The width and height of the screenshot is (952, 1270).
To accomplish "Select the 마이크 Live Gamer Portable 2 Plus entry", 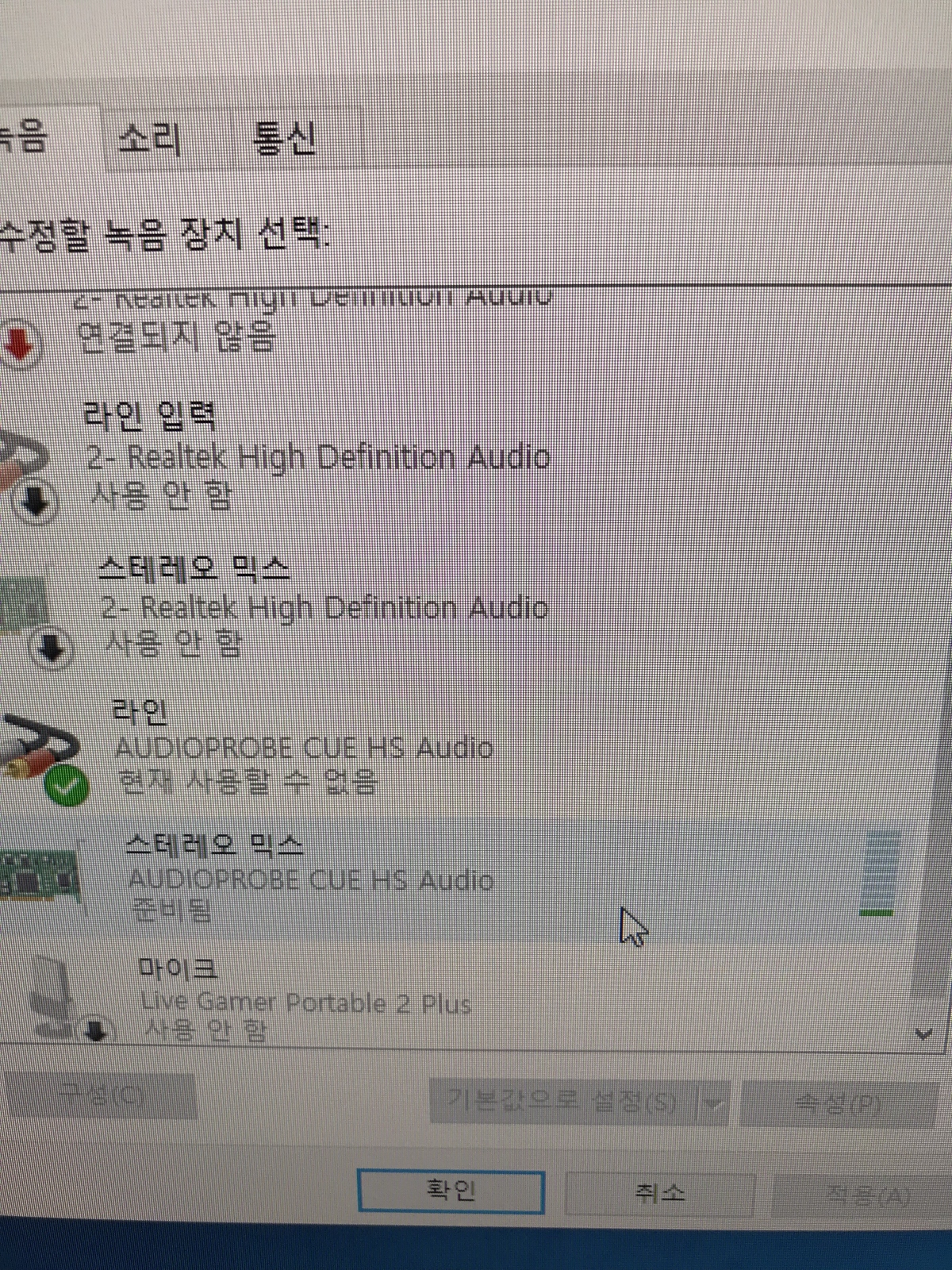I will click(x=460, y=999).
